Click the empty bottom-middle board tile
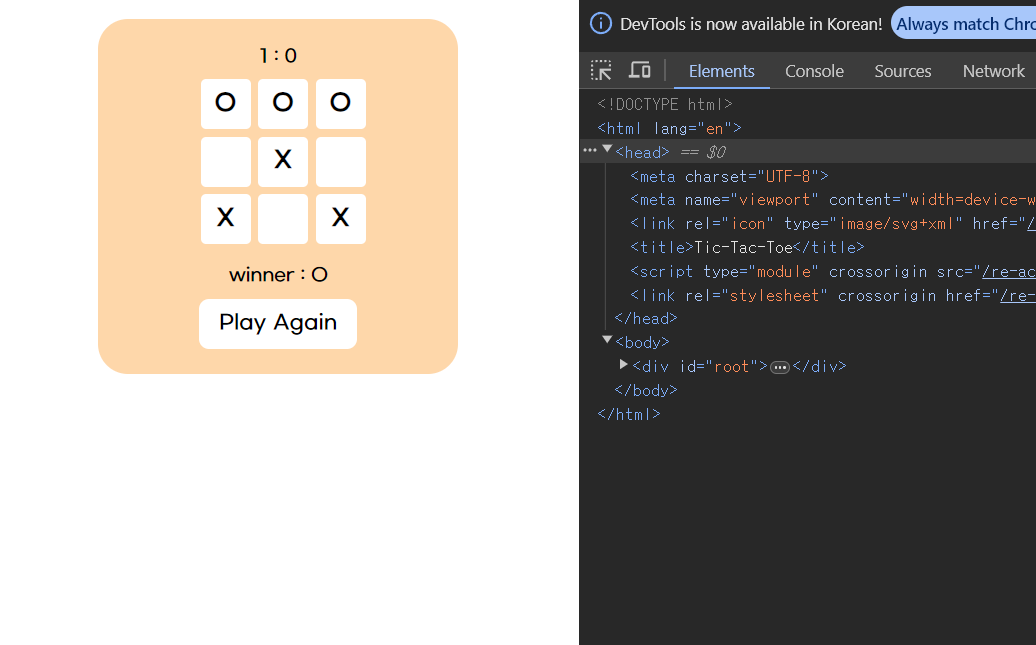Viewport: 1036px width, 645px height. pyautogui.click(x=283, y=219)
